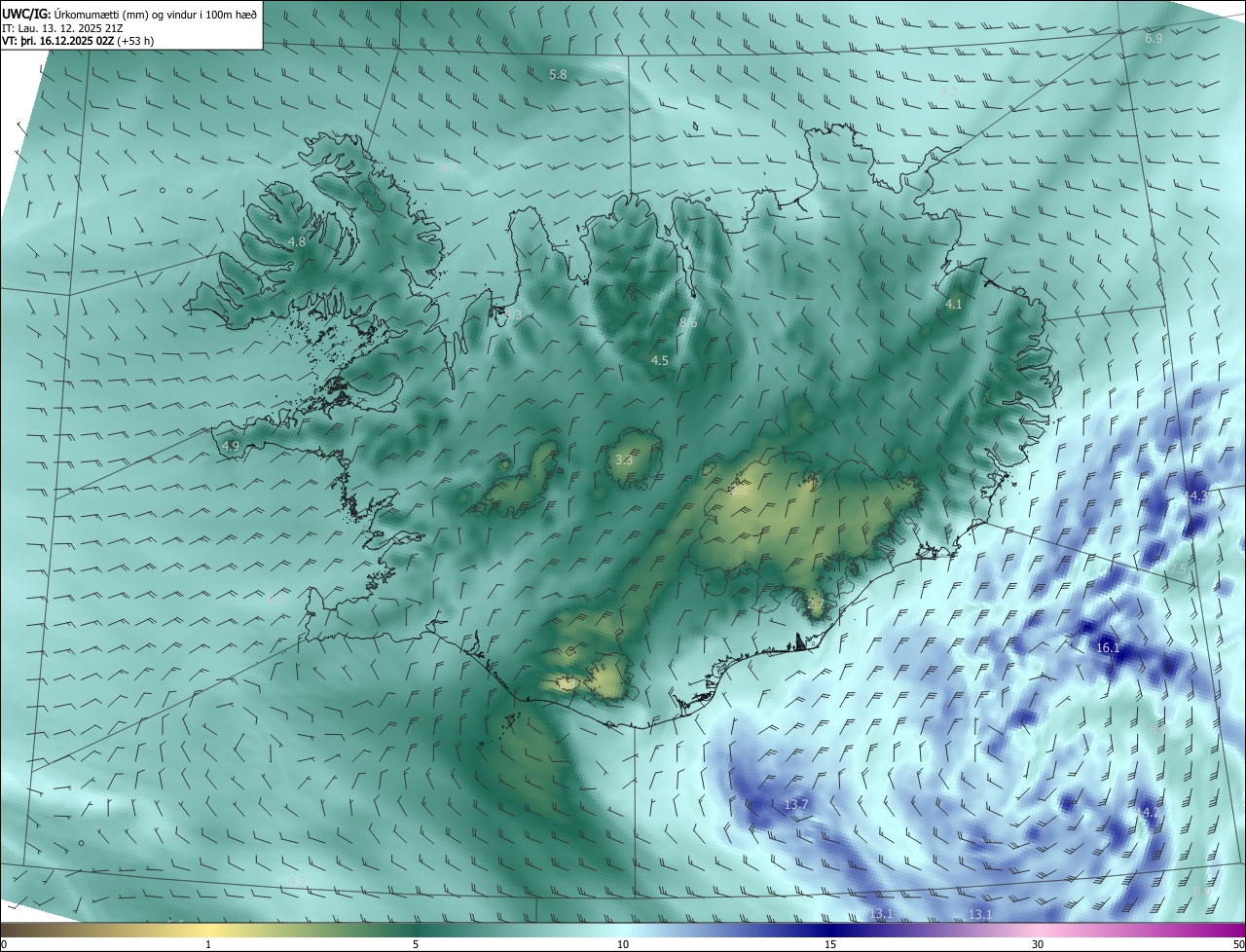This screenshot has height=952, width=1246.
Task: Click the 6.9 value label
Action: click(1154, 38)
